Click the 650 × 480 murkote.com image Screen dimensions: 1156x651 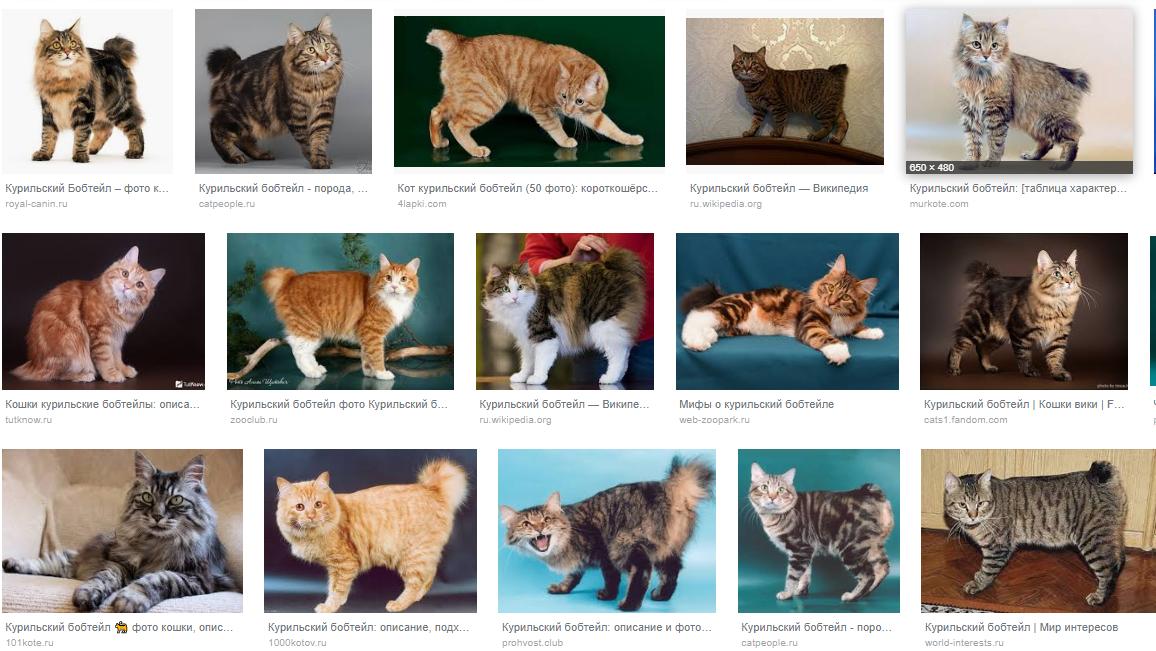pos(1019,91)
